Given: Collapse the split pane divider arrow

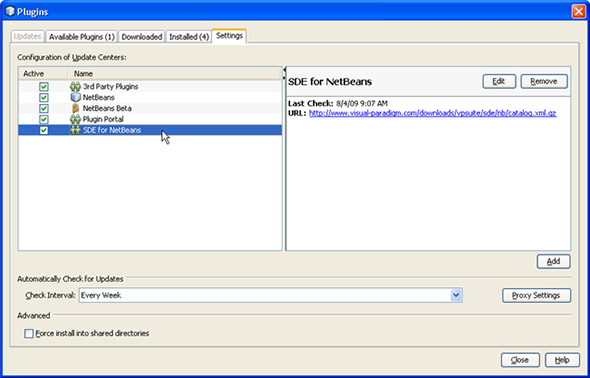Looking at the screenshot, I should click(284, 69).
